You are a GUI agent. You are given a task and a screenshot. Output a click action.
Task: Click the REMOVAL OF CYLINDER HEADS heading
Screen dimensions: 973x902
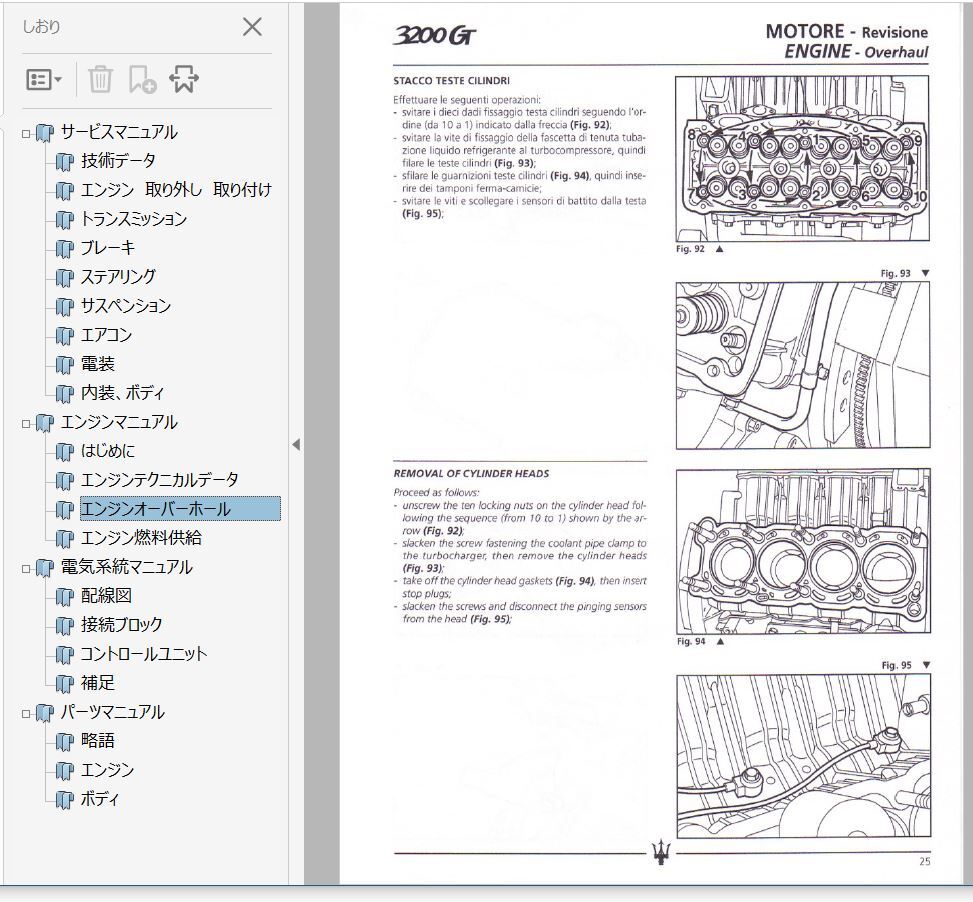[472, 474]
